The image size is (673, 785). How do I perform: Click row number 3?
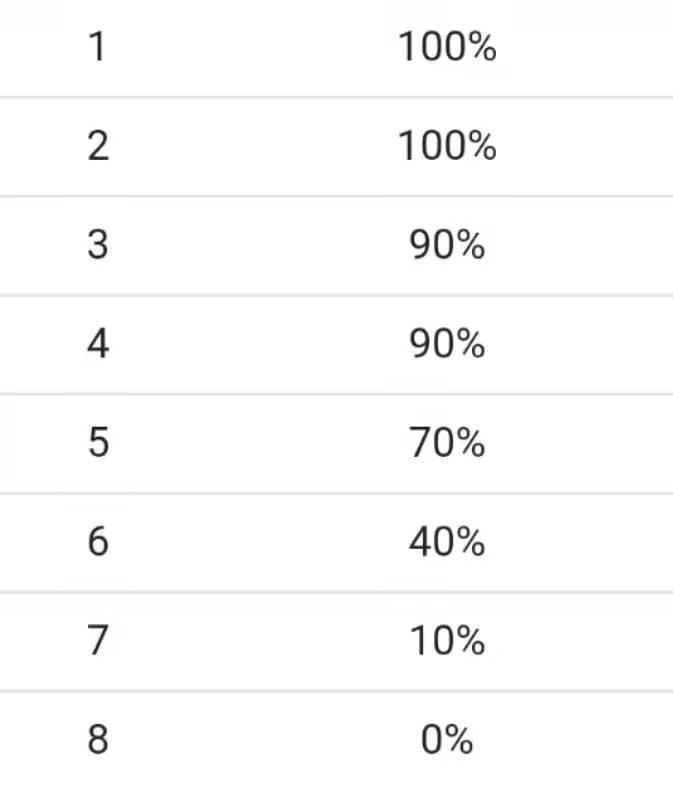click(x=97, y=245)
